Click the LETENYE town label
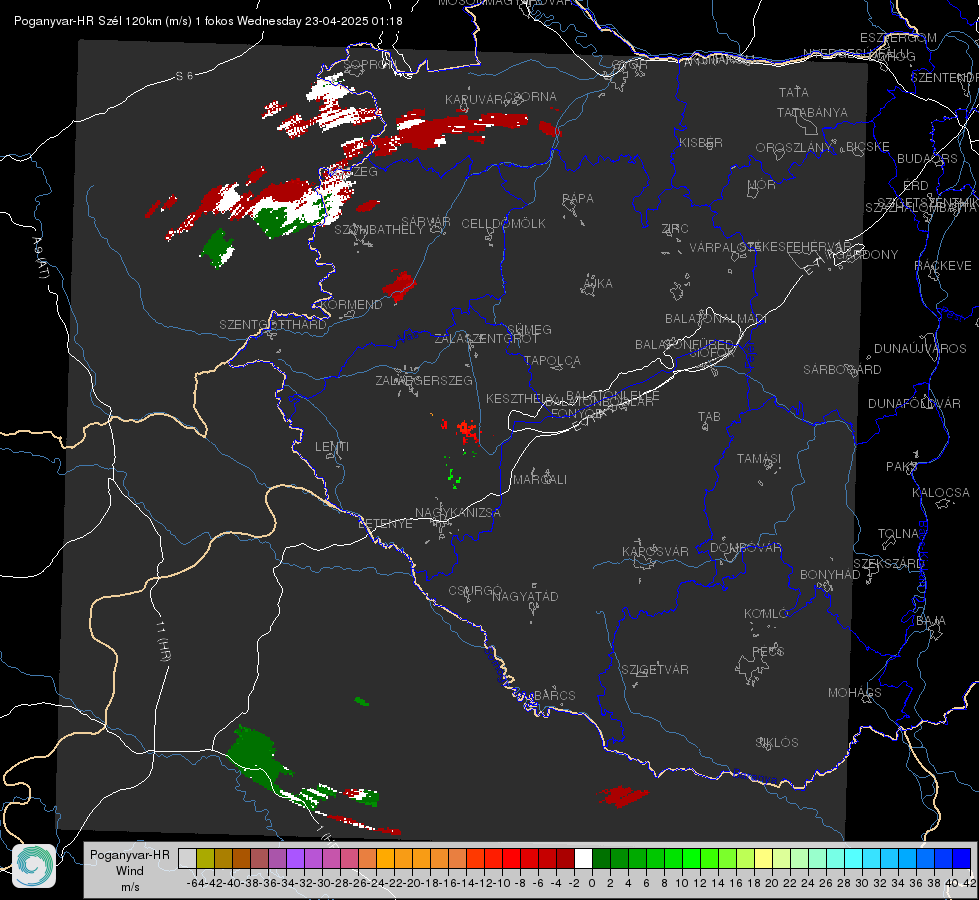The image size is (979, 900). click(x=385, y=523)
